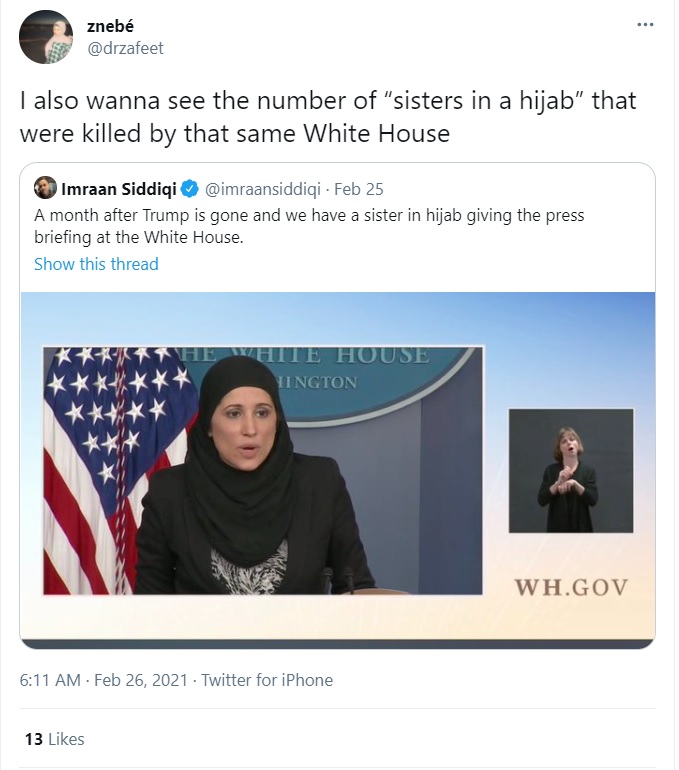
Task: View the 13 Likes list
Action: point(54,739)
